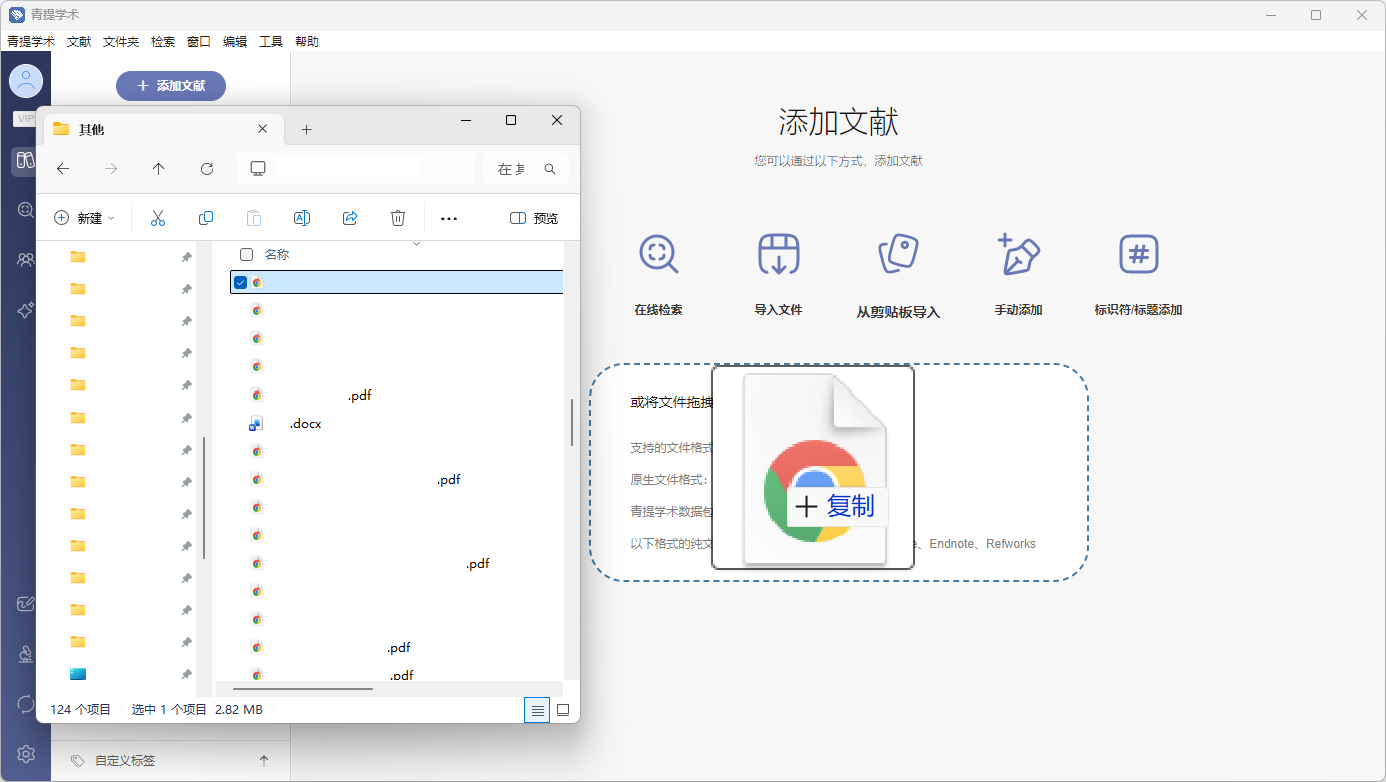This screenshot has height=782, width=1386.
Task: Open the three-dot See more menu in Explorer
Action: 449,218
